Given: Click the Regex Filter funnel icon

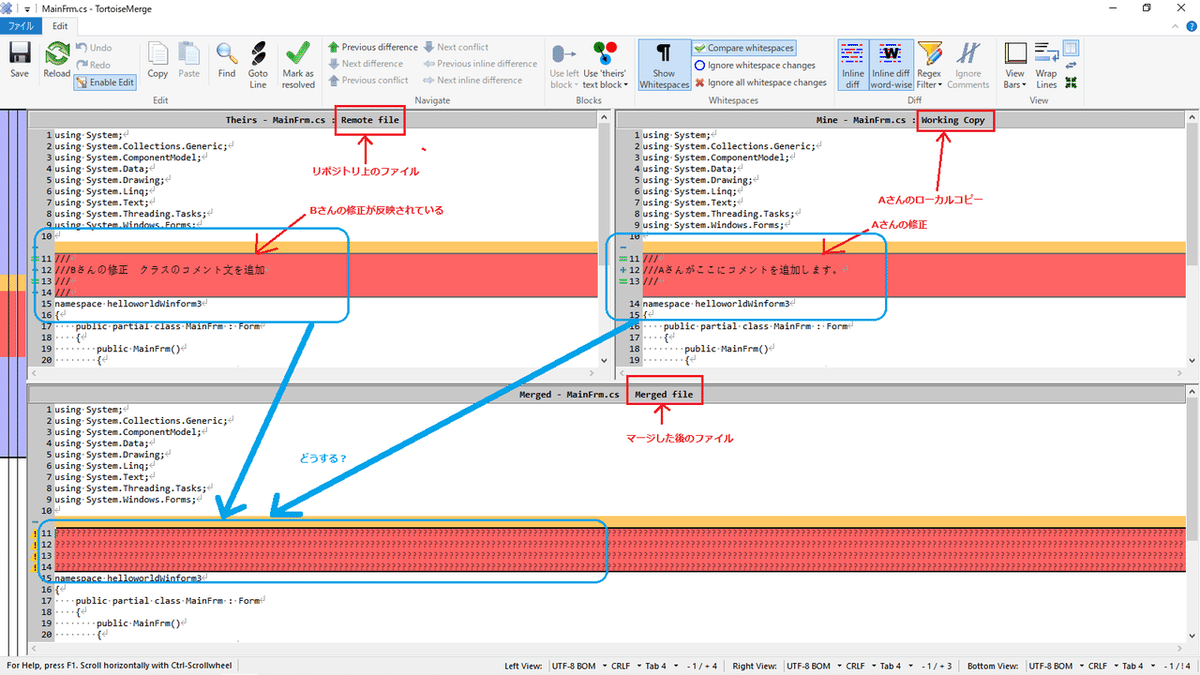Looking at the screenshot, I should [x=930, y=54].
